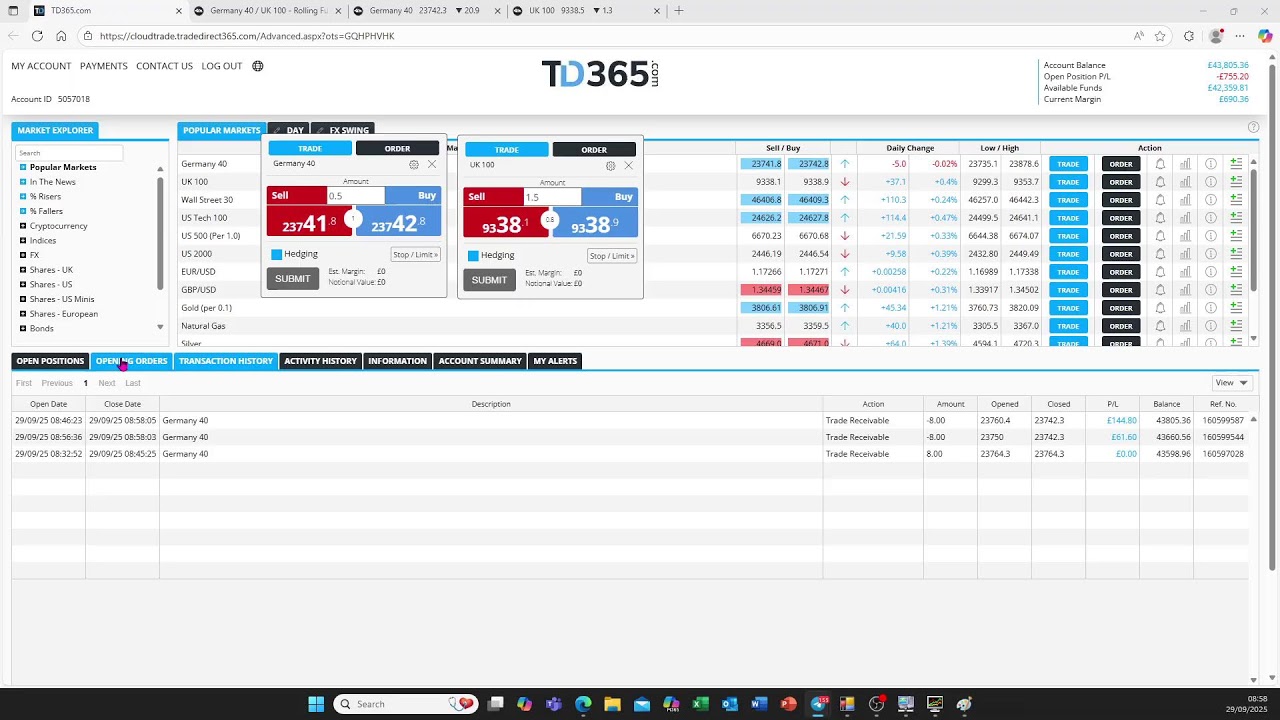Open the Windows Start menu
The height and width of the screenshot is (720, 1280).
(316, 704)
